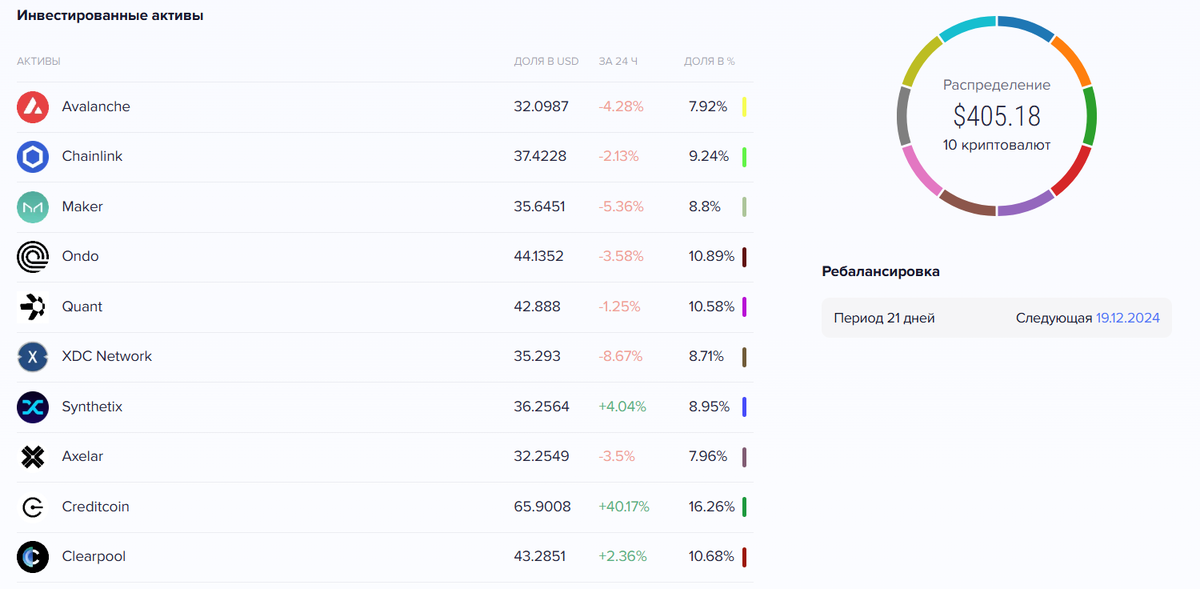
Task: Select the pale green marker for Maker
Action: [744, 207]
